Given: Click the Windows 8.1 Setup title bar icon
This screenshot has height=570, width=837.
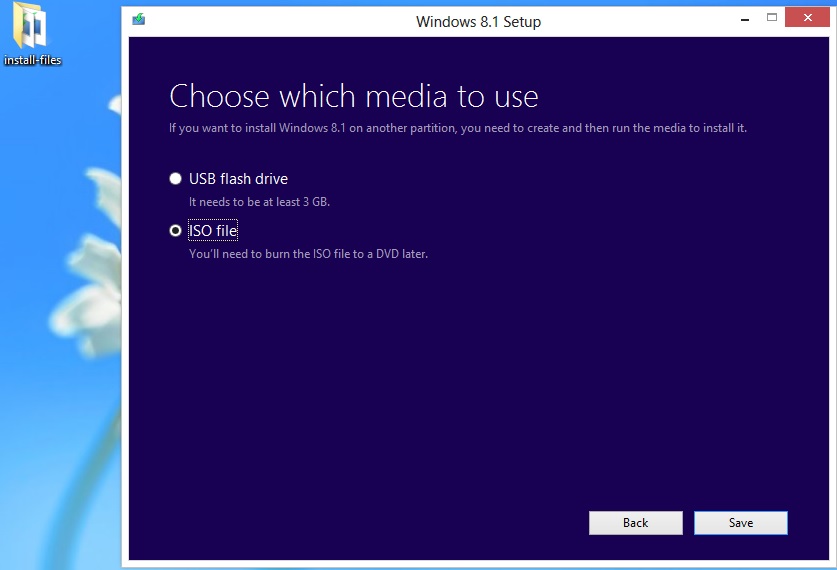Looking at the screenshot, I should pos(139,20).
